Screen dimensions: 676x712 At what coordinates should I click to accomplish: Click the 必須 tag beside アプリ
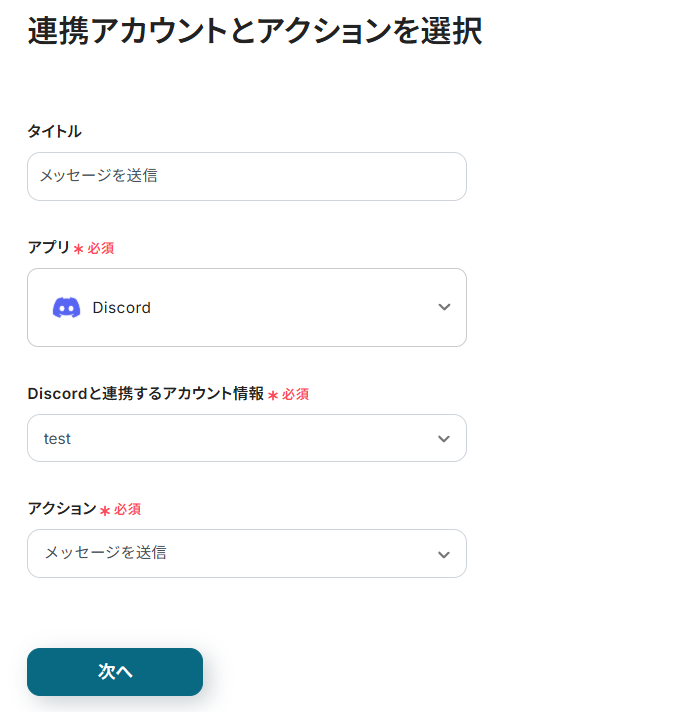[101, 248]
